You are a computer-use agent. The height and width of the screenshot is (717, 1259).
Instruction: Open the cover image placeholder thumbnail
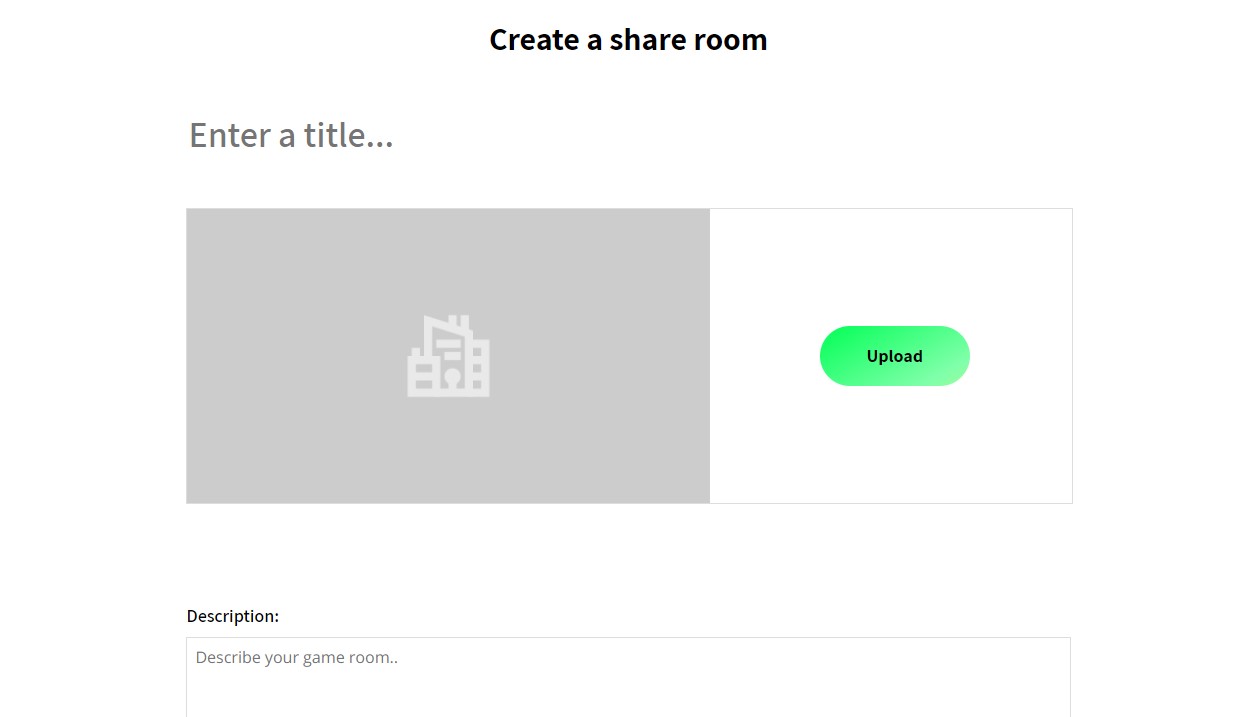448,356
